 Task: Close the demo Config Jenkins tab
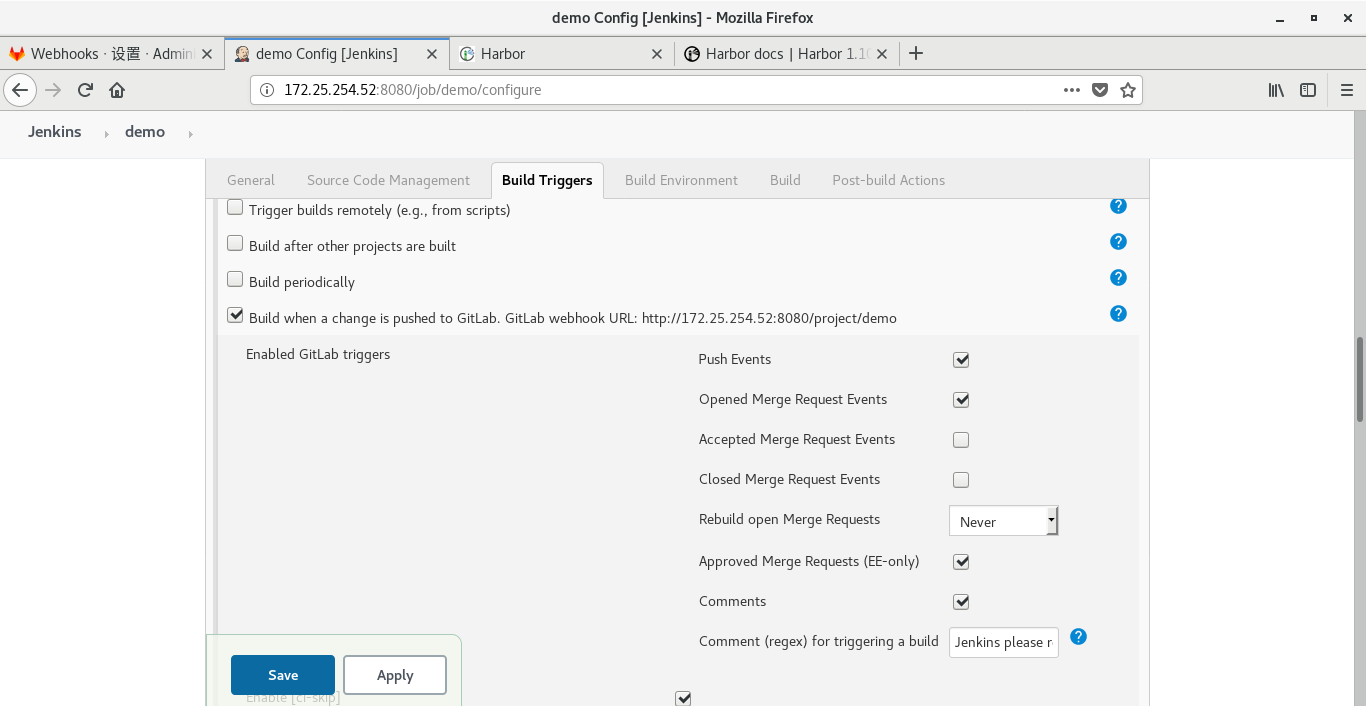click(x=432, y=54)
